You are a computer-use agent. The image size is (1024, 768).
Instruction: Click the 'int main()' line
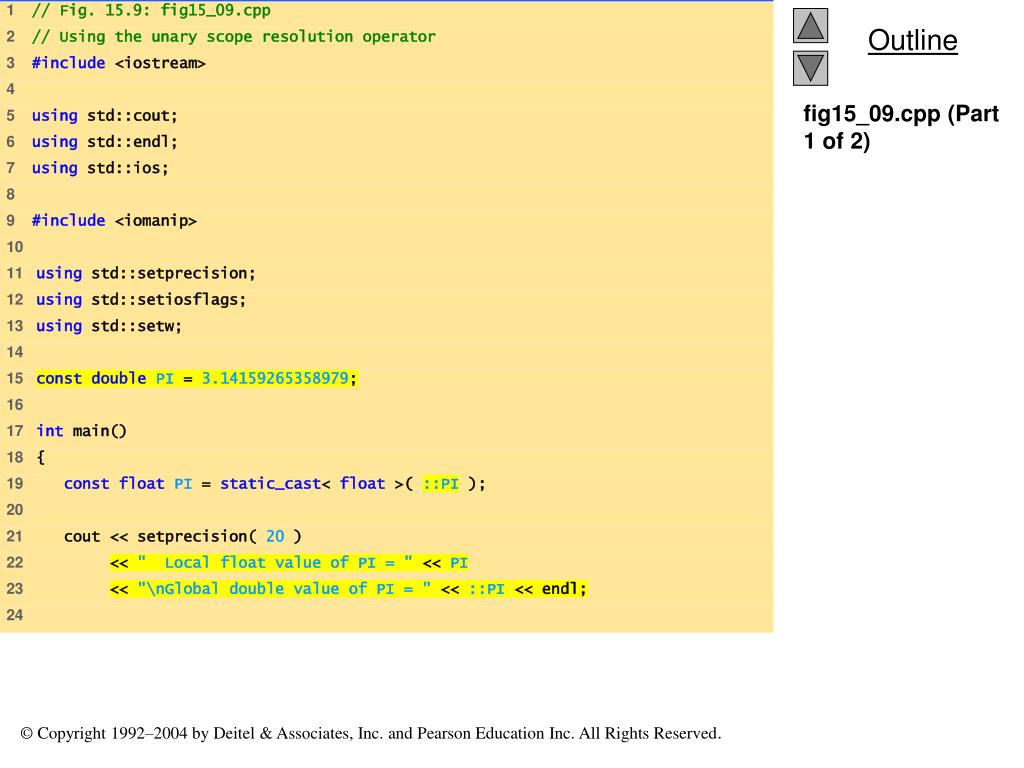pyautogui.click(x=82, y=431)
